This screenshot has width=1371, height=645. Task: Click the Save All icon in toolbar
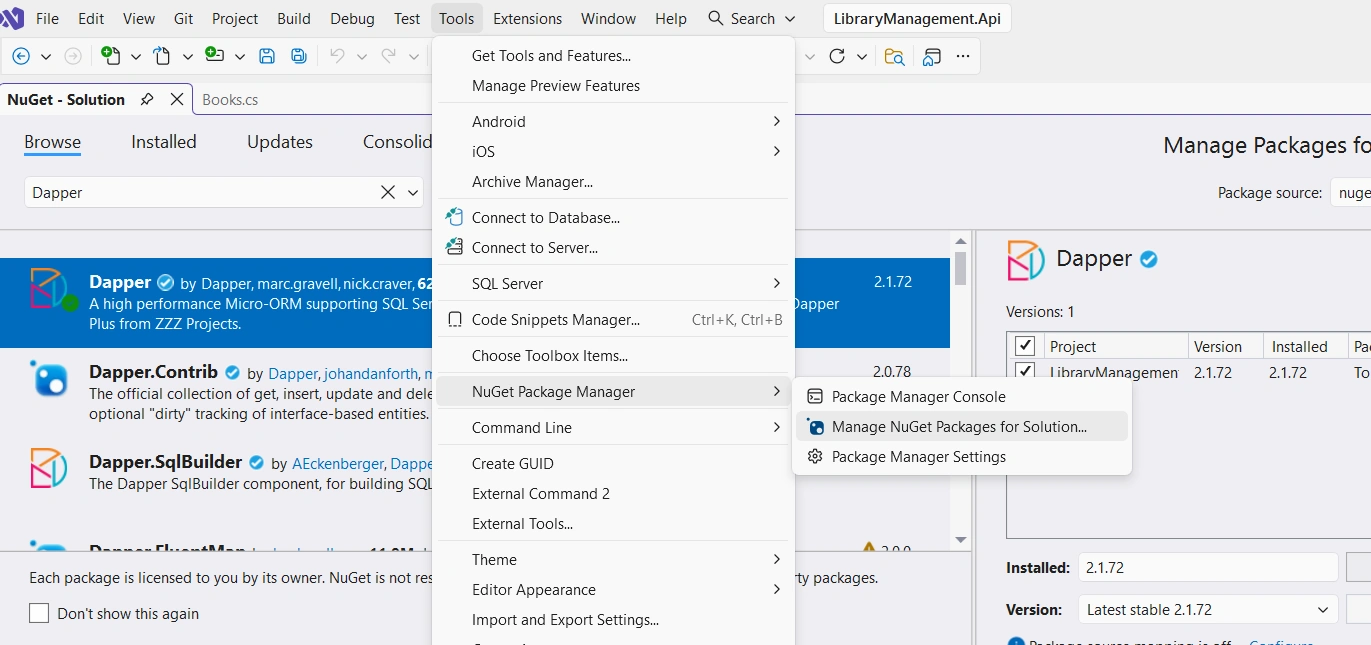click(x=299, y=56)
